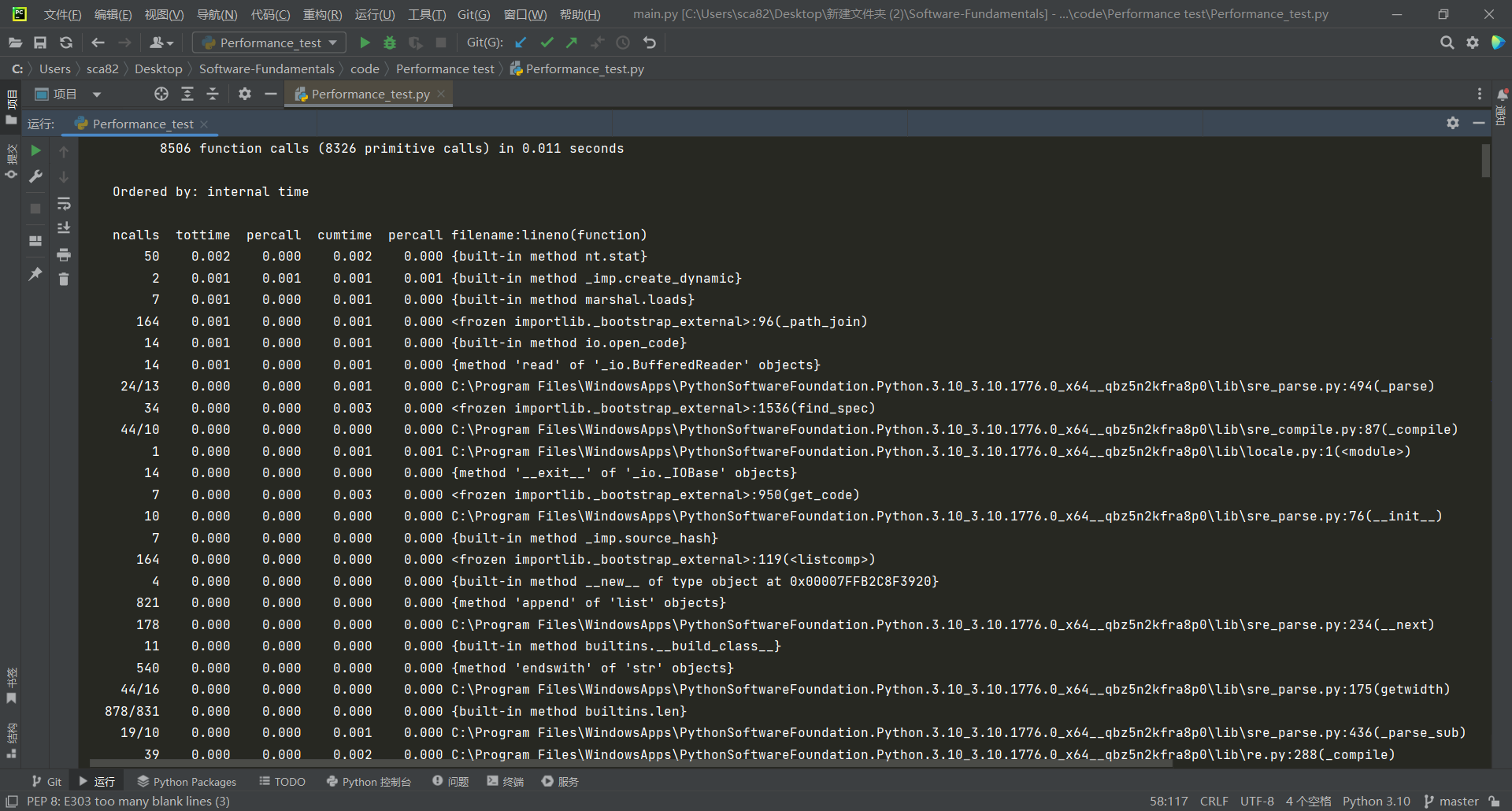The width and height of the screenshot is (1512, 811).
Task: Commit changes with the green checkmark
Action: pos(547,43)
